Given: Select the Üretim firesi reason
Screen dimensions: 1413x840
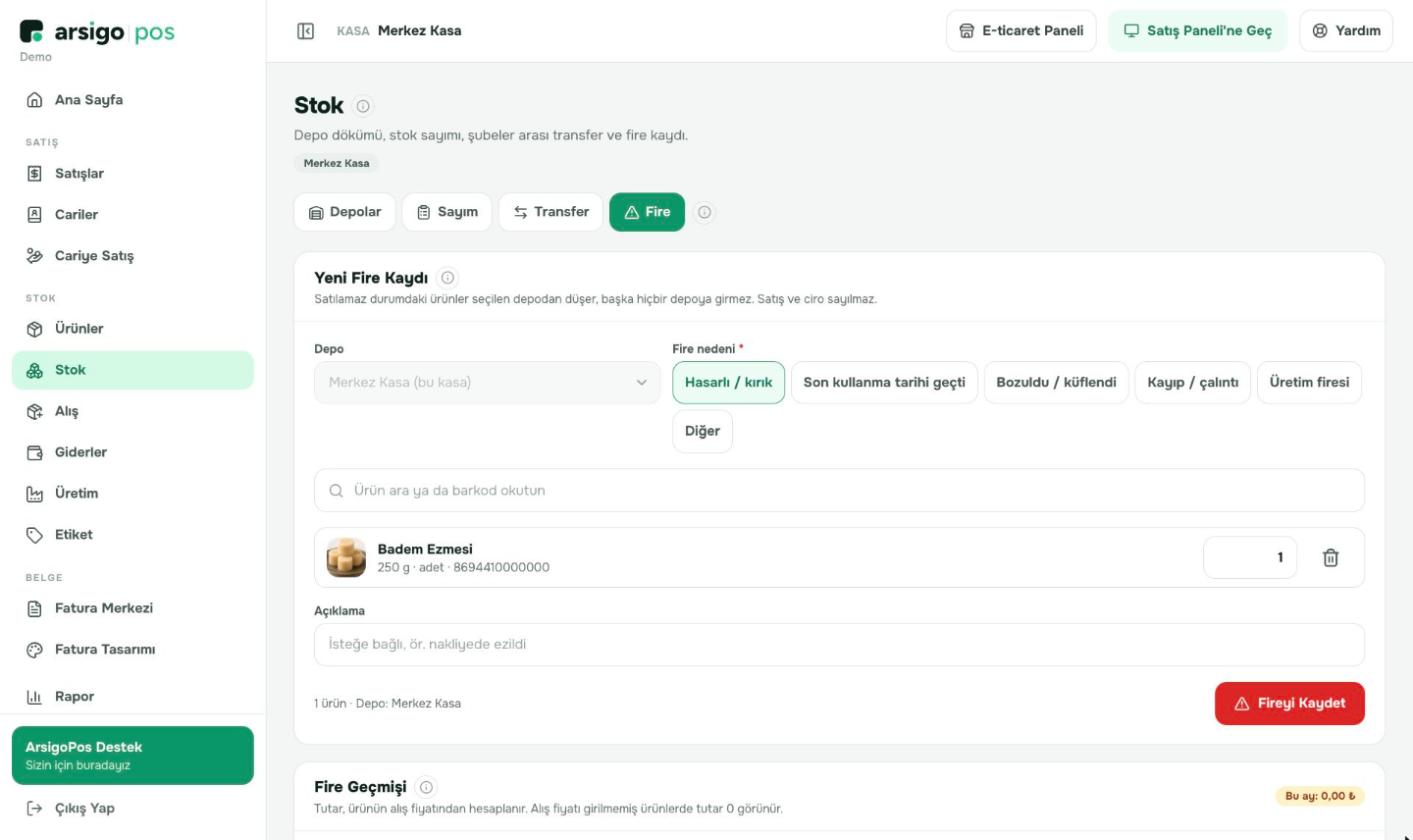Looking at the screenshot, I should (x=1309, y=383).
